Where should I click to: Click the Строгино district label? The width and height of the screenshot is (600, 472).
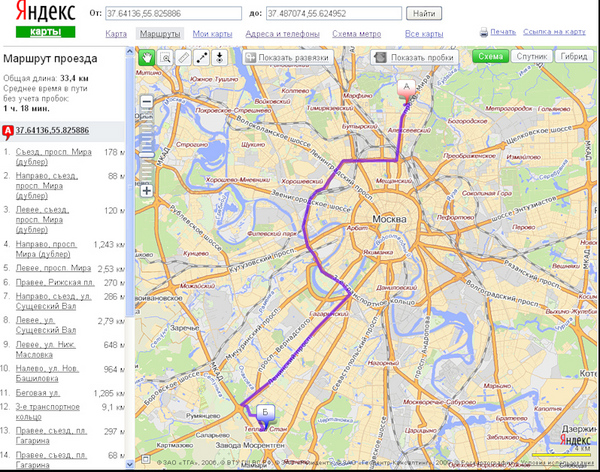[192, 145]
